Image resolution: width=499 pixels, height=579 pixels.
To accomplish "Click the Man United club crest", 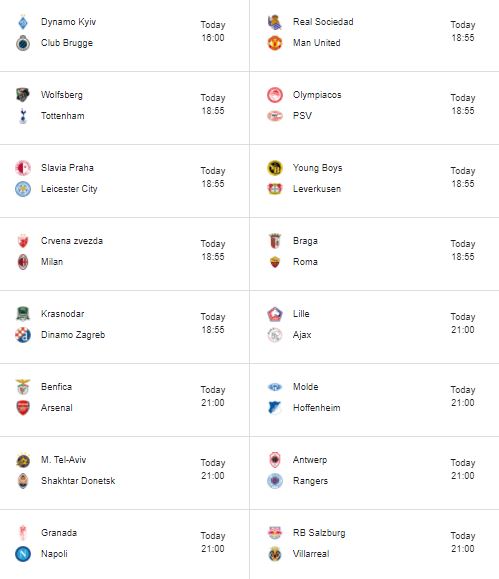I will (275, 43).
